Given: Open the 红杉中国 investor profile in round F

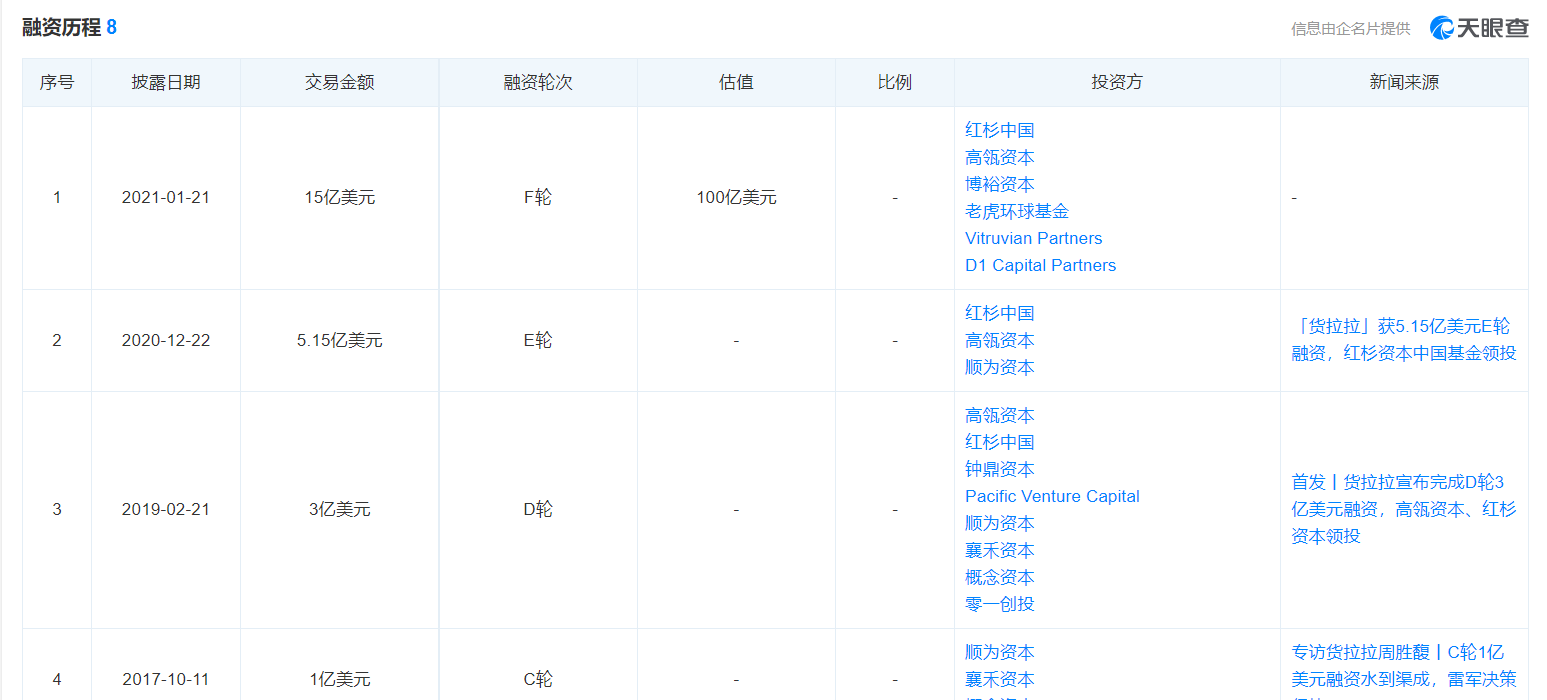Looking at the screenshot, I should (x=999, y=130).
